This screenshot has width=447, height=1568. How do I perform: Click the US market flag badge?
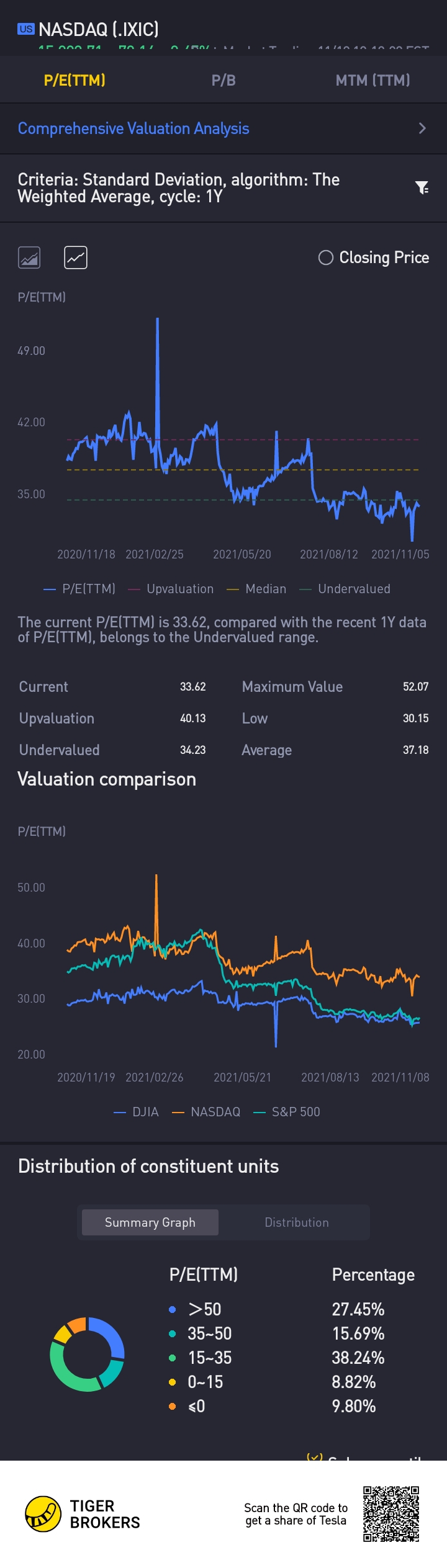26,29
